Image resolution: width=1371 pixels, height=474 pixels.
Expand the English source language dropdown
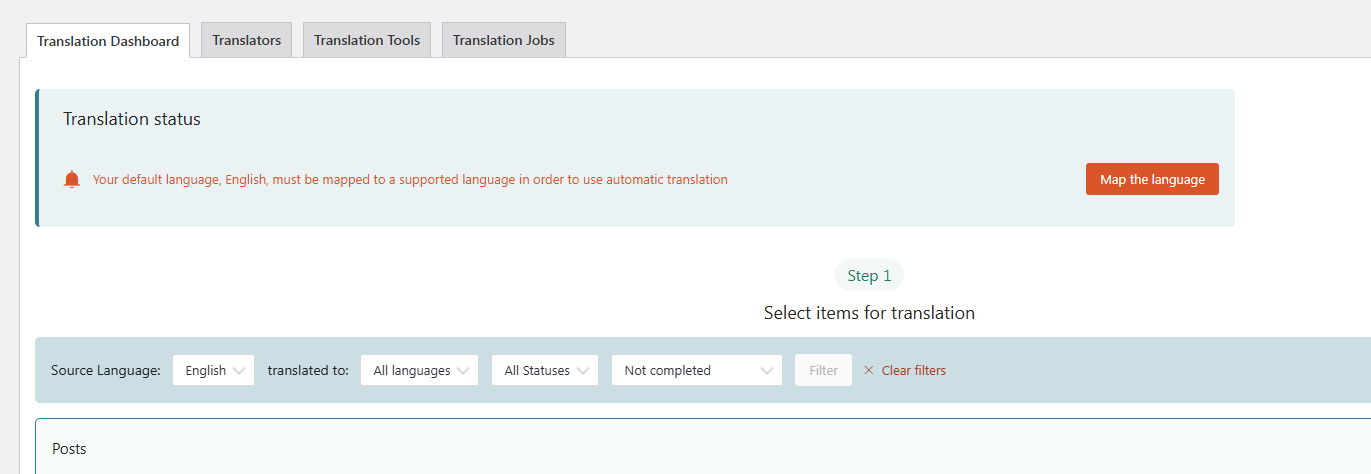pyautogui.click(x=214, y=370)
